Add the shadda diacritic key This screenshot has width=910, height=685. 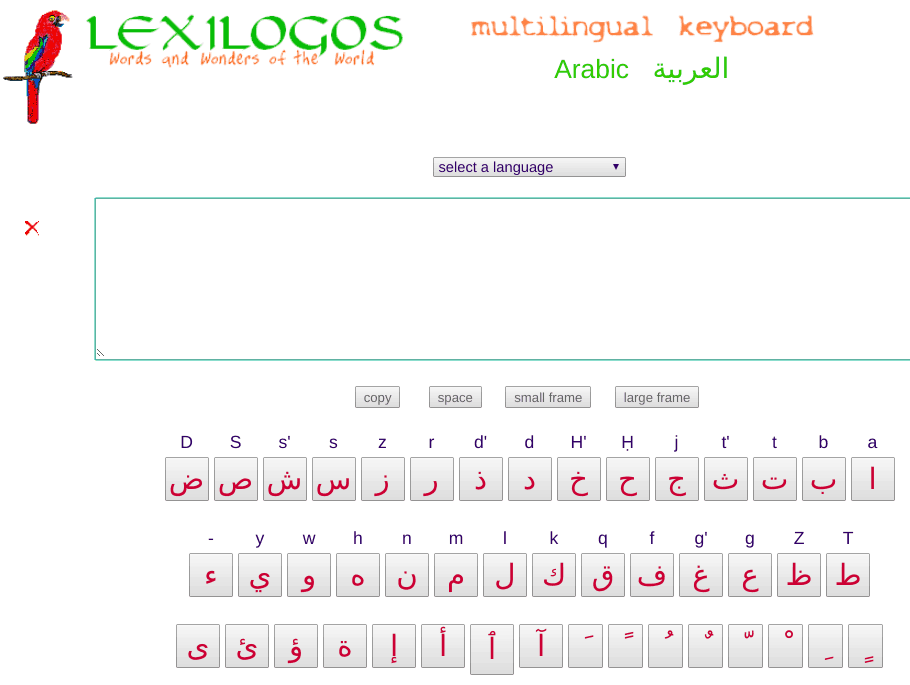coord(745,646)
